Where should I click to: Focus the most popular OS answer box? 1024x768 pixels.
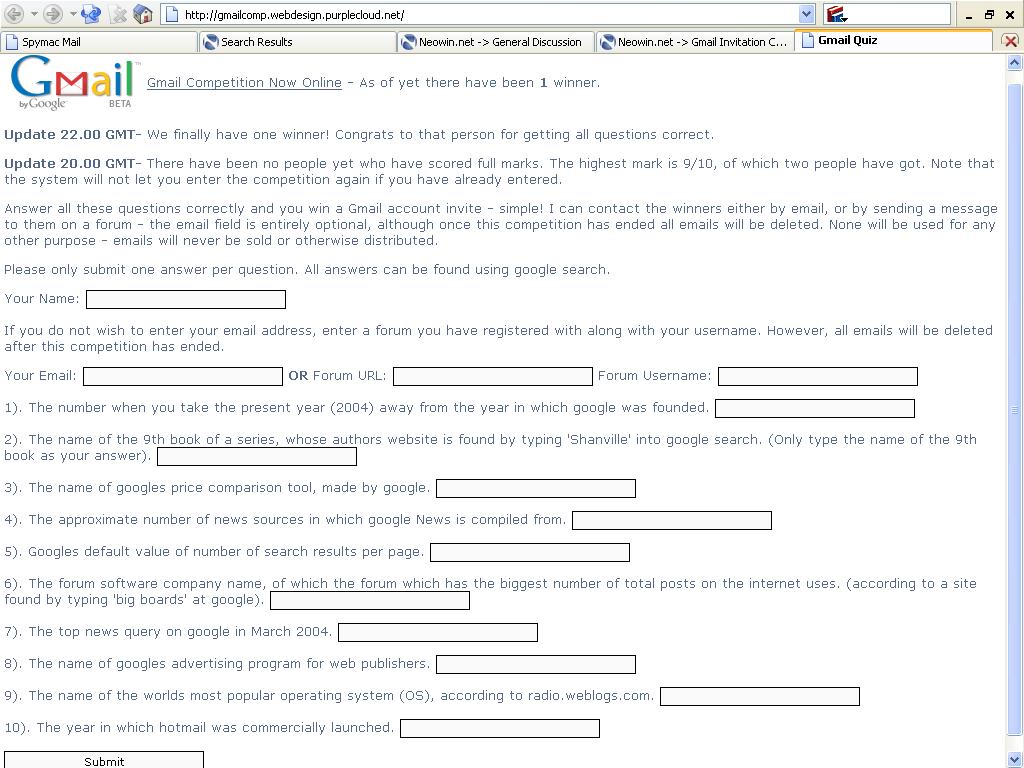(760, 696)
